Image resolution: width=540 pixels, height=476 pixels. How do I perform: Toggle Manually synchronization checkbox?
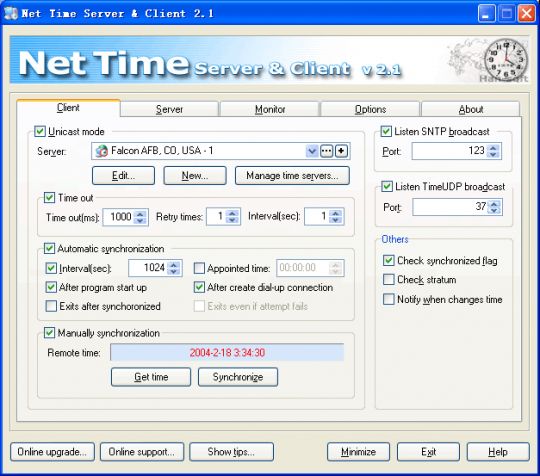coord(49,333)
